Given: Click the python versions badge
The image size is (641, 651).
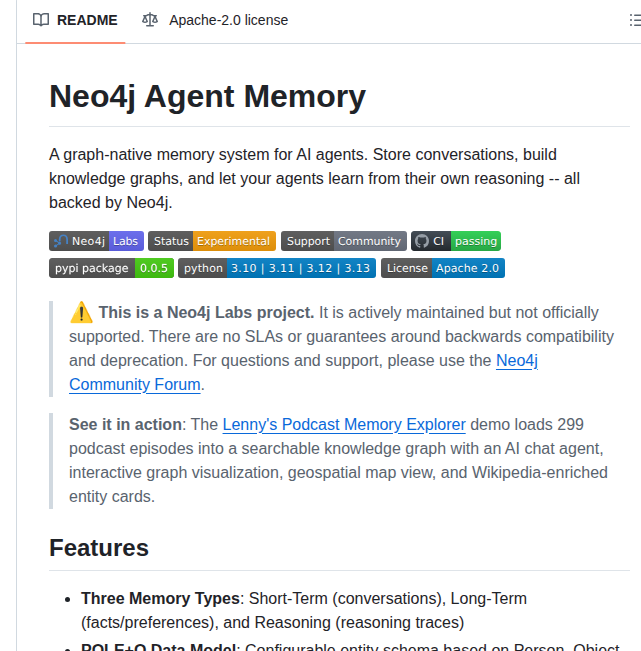Looking at the screenshot, I should (277, 268).
